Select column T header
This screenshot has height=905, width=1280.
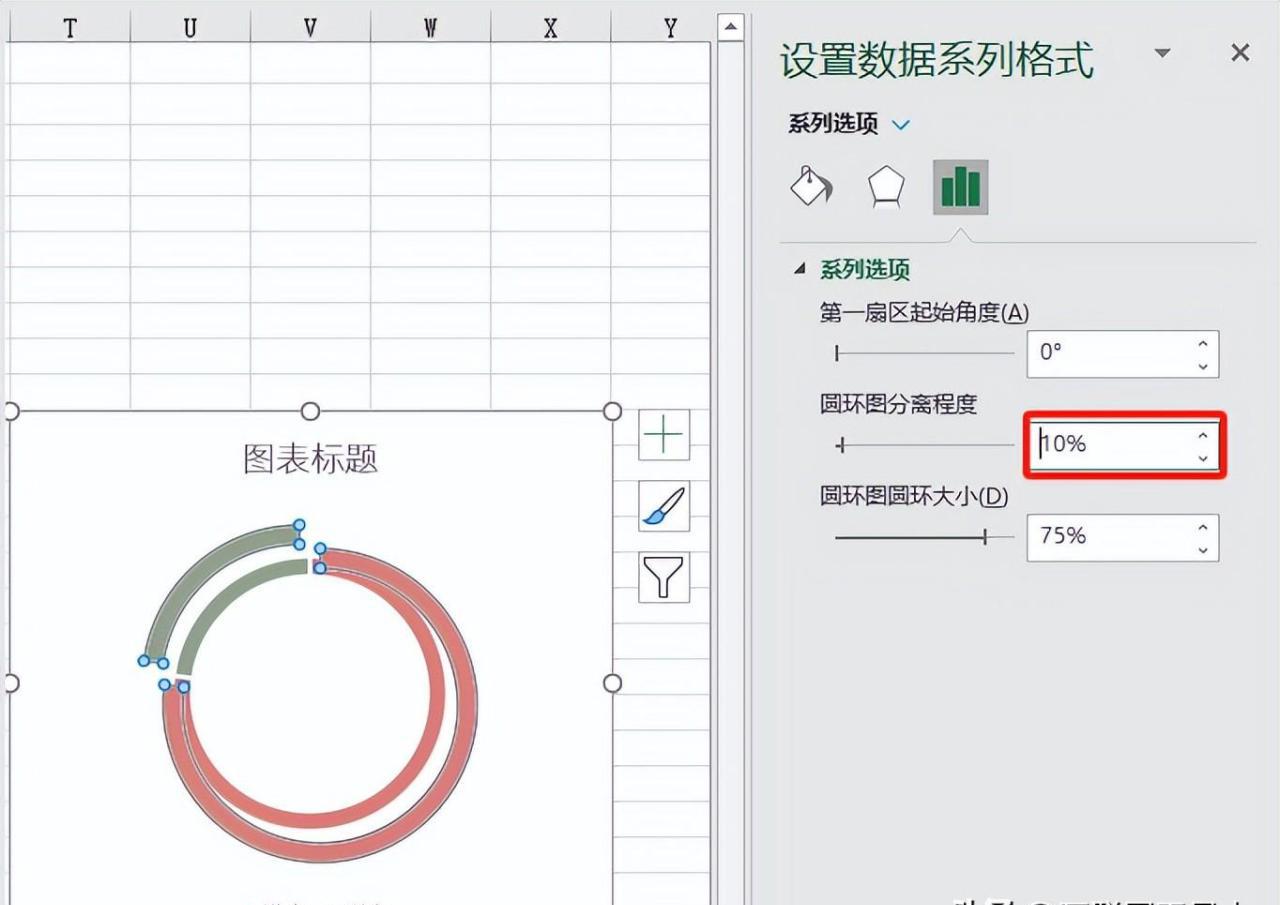(69, 28)
